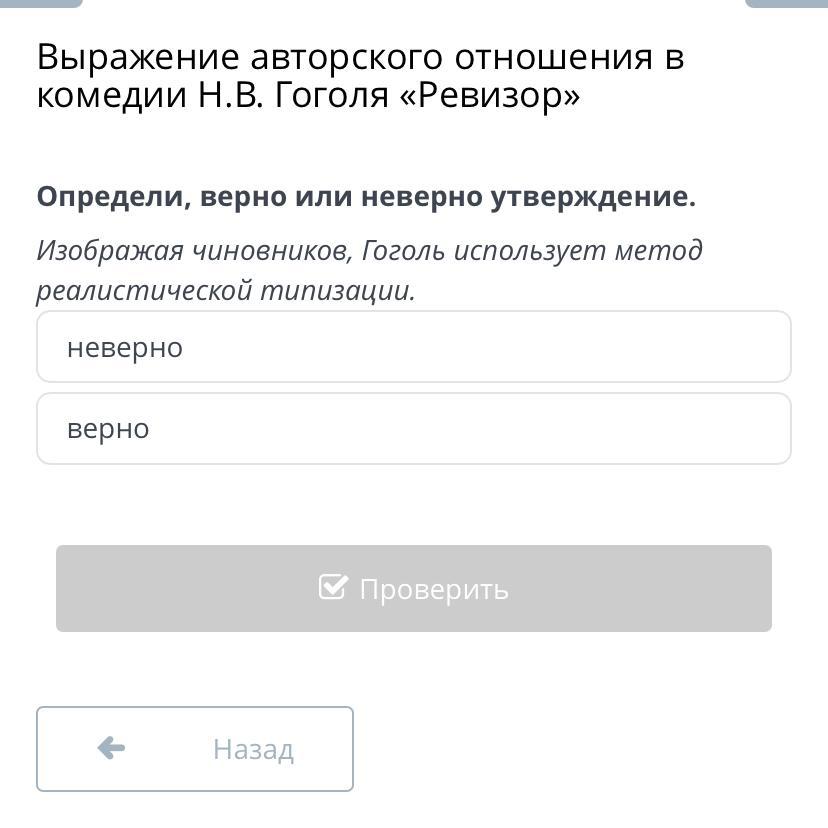Click the italic statement starting with "Изображая чиновников"

point(369,270)
